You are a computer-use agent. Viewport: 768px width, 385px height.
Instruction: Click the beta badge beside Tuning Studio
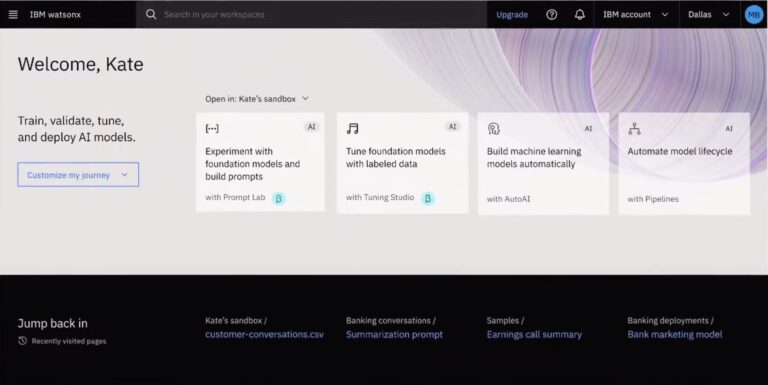pos(428,198)
